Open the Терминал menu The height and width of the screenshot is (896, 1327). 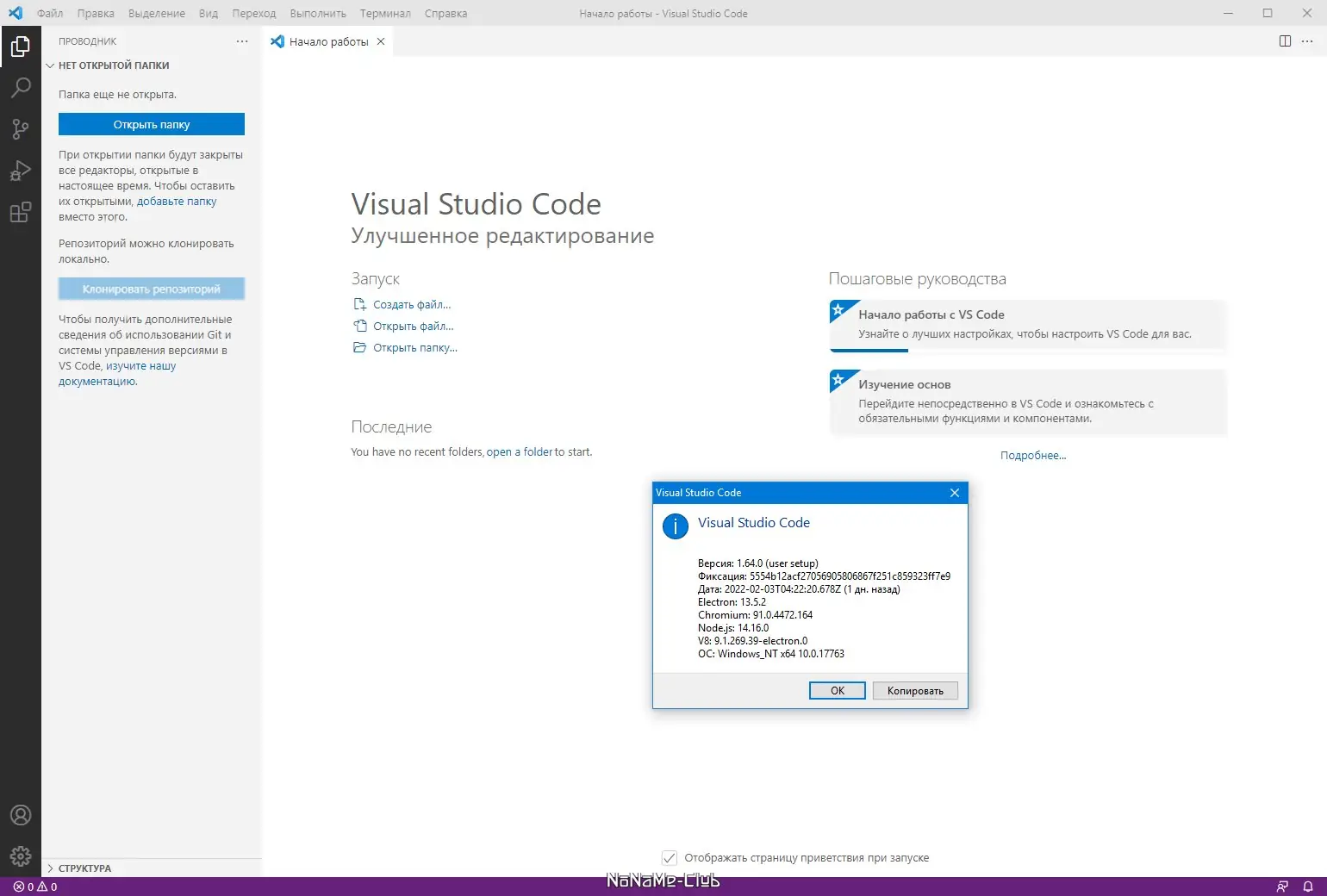(385, 13)
